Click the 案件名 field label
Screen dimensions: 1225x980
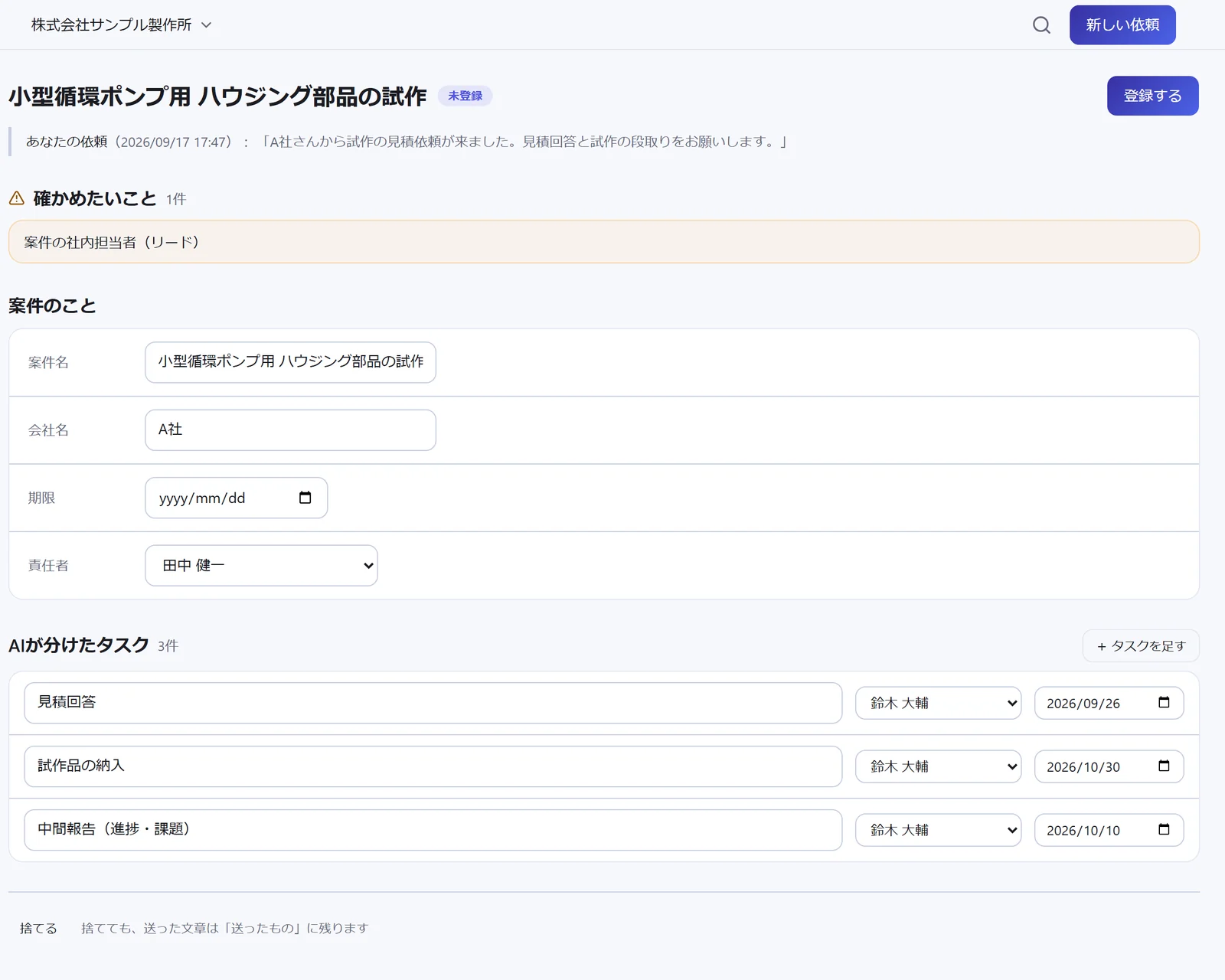[x=48, y=362]
